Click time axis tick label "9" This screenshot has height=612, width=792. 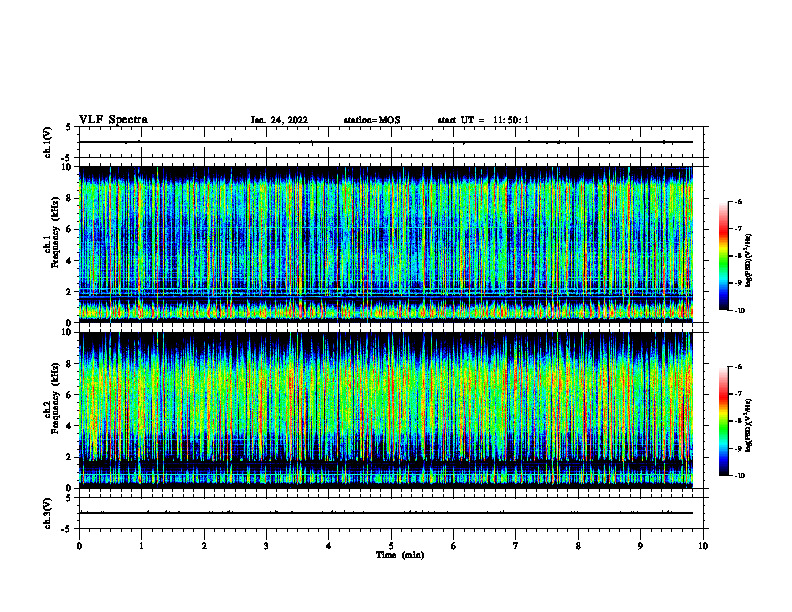click(x=640, y=546)
